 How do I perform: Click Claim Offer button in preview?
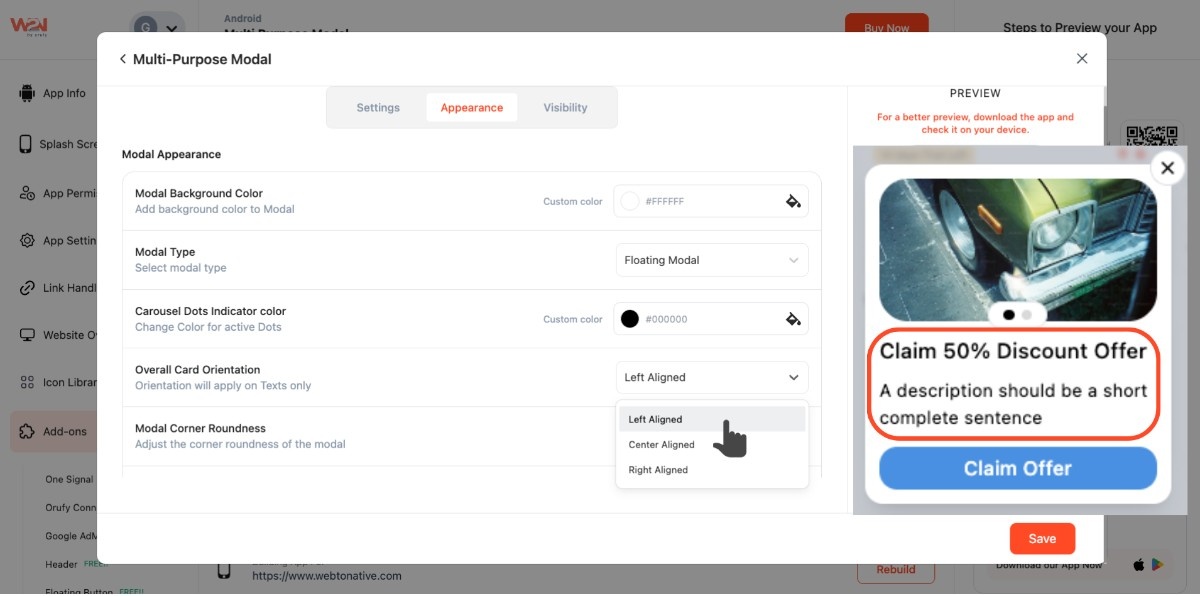pos(1017,469)
